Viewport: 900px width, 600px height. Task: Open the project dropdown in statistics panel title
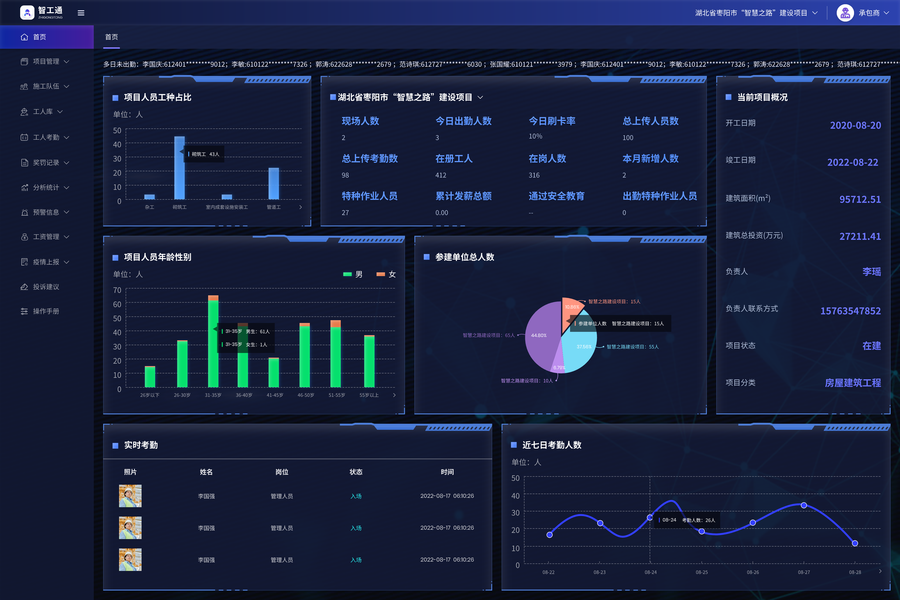480,98
